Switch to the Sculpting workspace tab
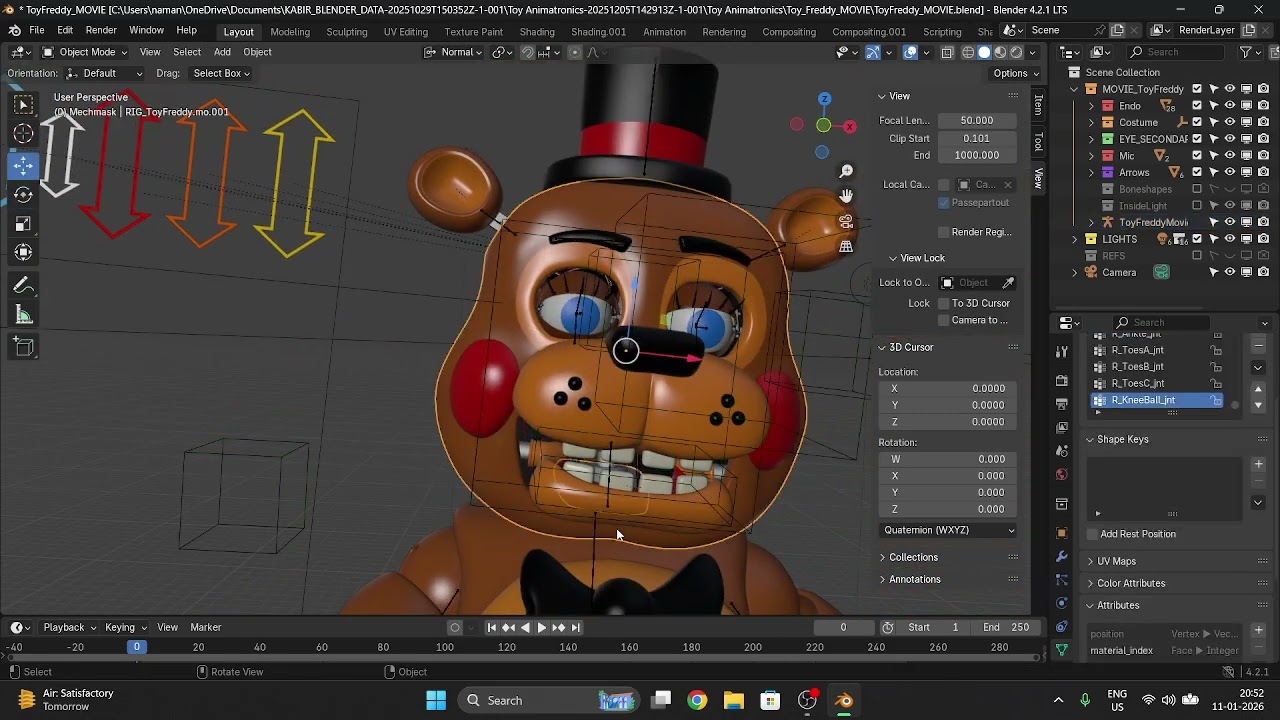The width and height of the screenshot is (1280, 720). [347, 32]
